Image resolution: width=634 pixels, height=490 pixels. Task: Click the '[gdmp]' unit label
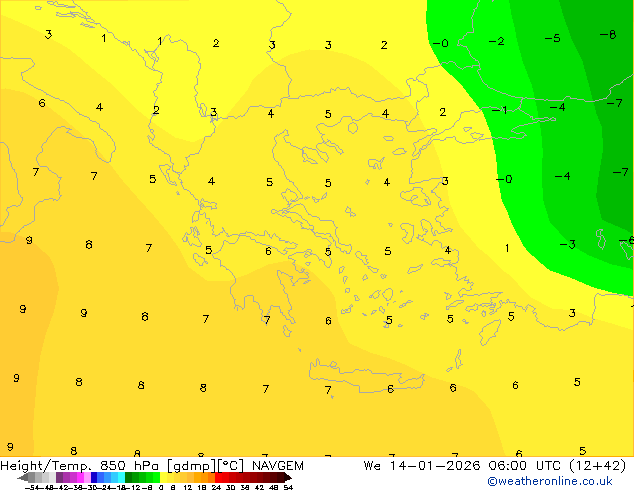pyautogui.click(x=192, y=466)
